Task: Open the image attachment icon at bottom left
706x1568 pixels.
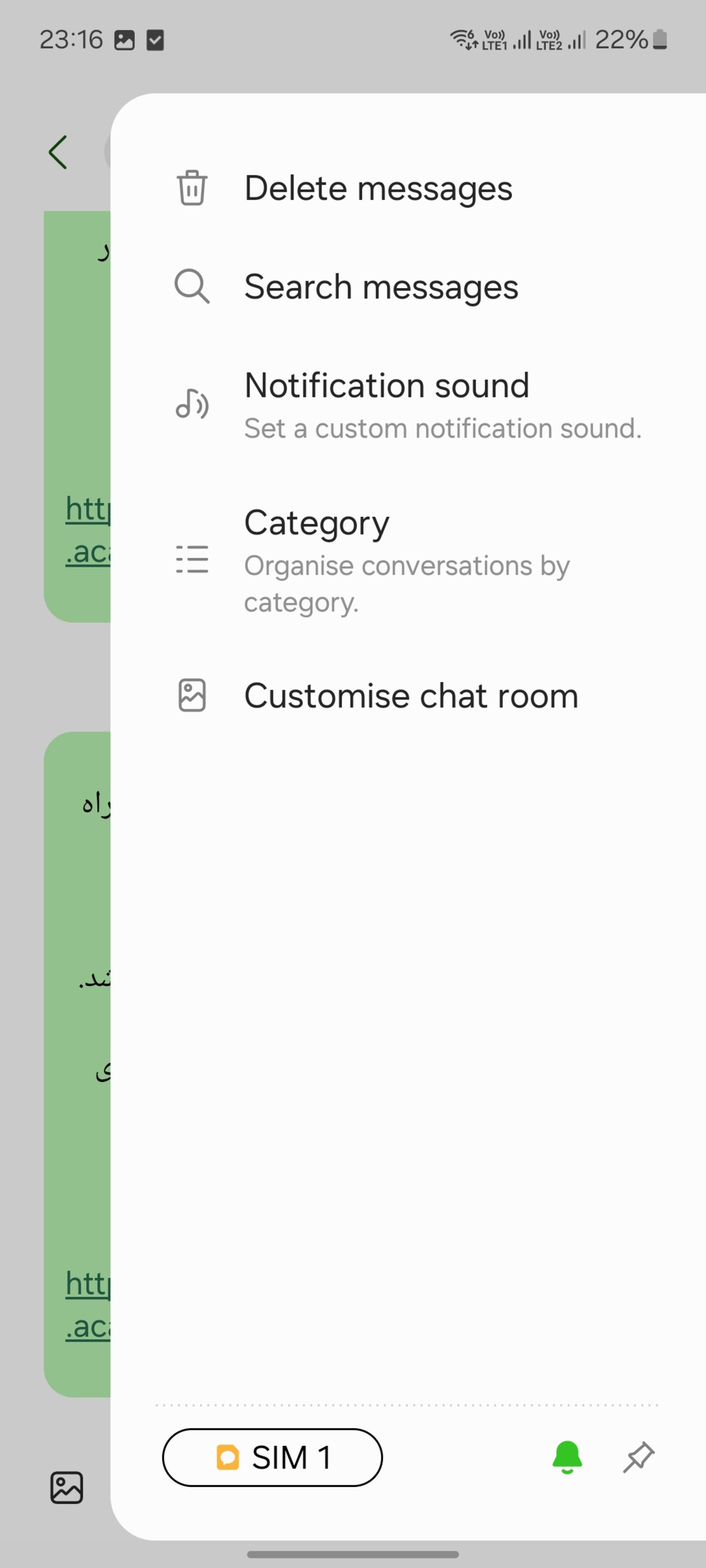Action: (67, 1488)
